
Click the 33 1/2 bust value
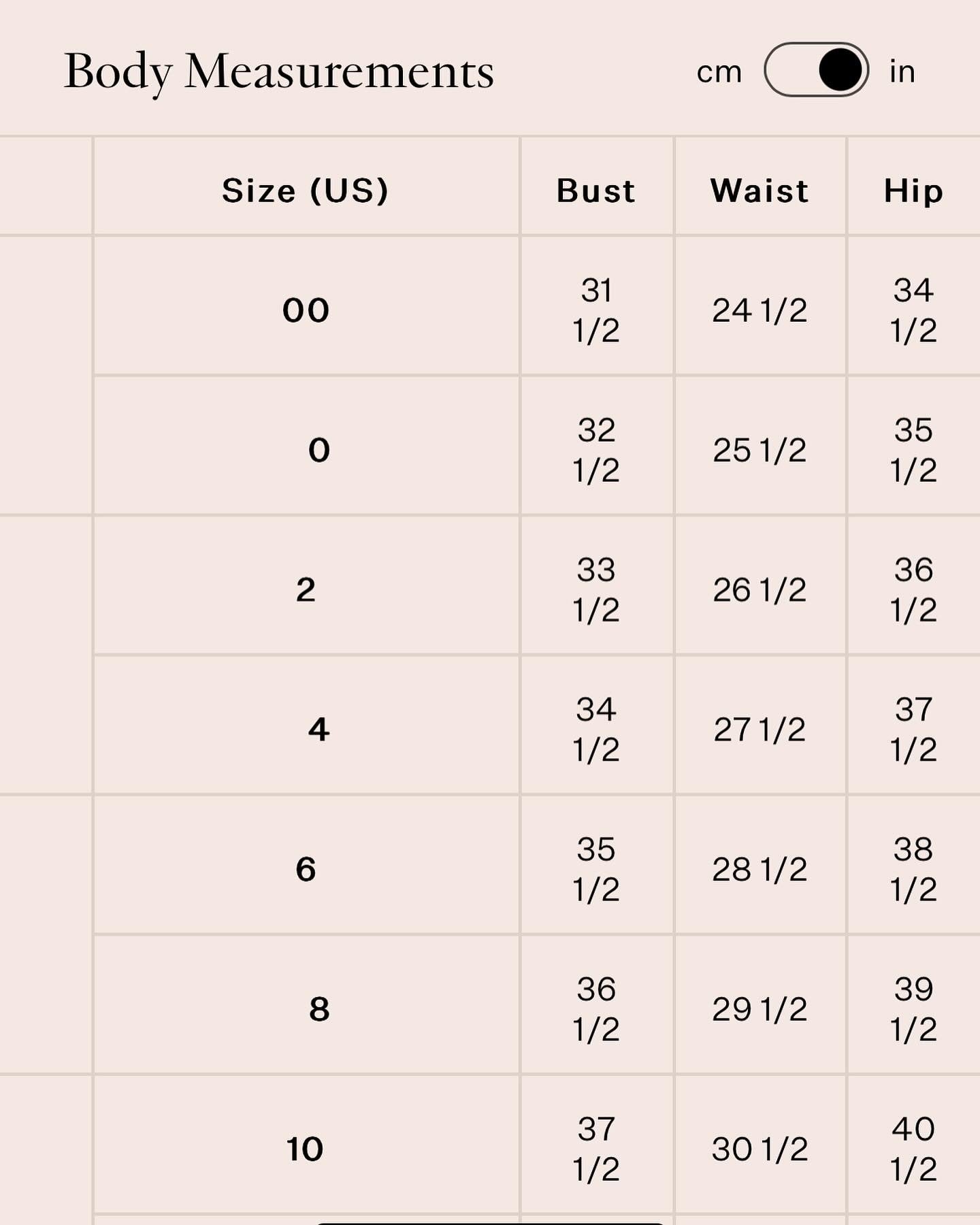(596, 590)
